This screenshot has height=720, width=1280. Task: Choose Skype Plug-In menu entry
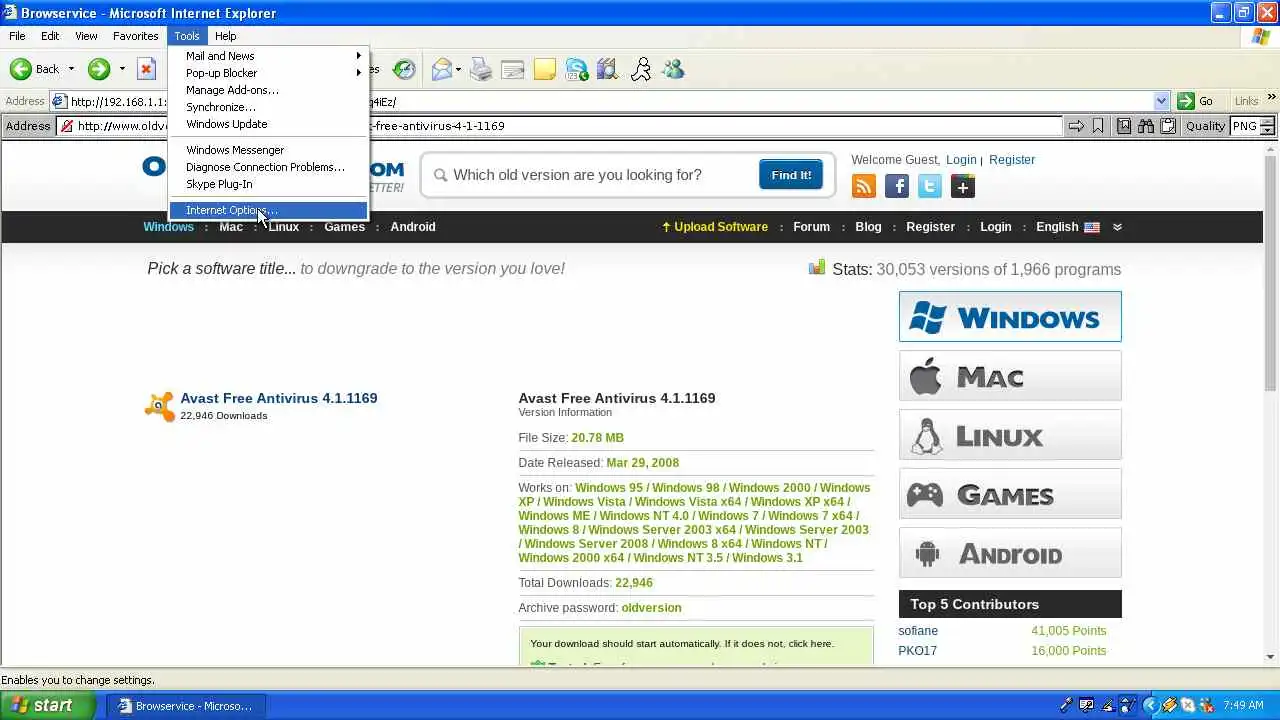pos(269,184)
